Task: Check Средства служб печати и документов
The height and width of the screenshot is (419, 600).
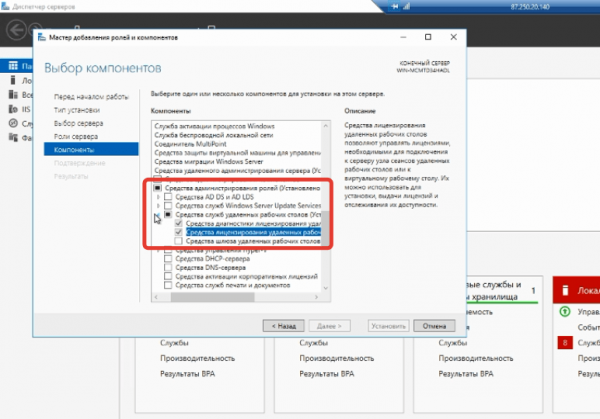Action: click(168, 285)
